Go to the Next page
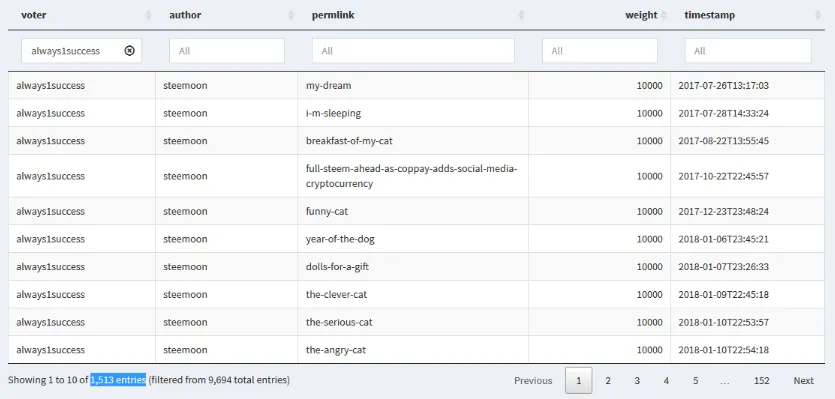Image resolution: width=835 pixels, height=399 pixels. tap(804, 380)
